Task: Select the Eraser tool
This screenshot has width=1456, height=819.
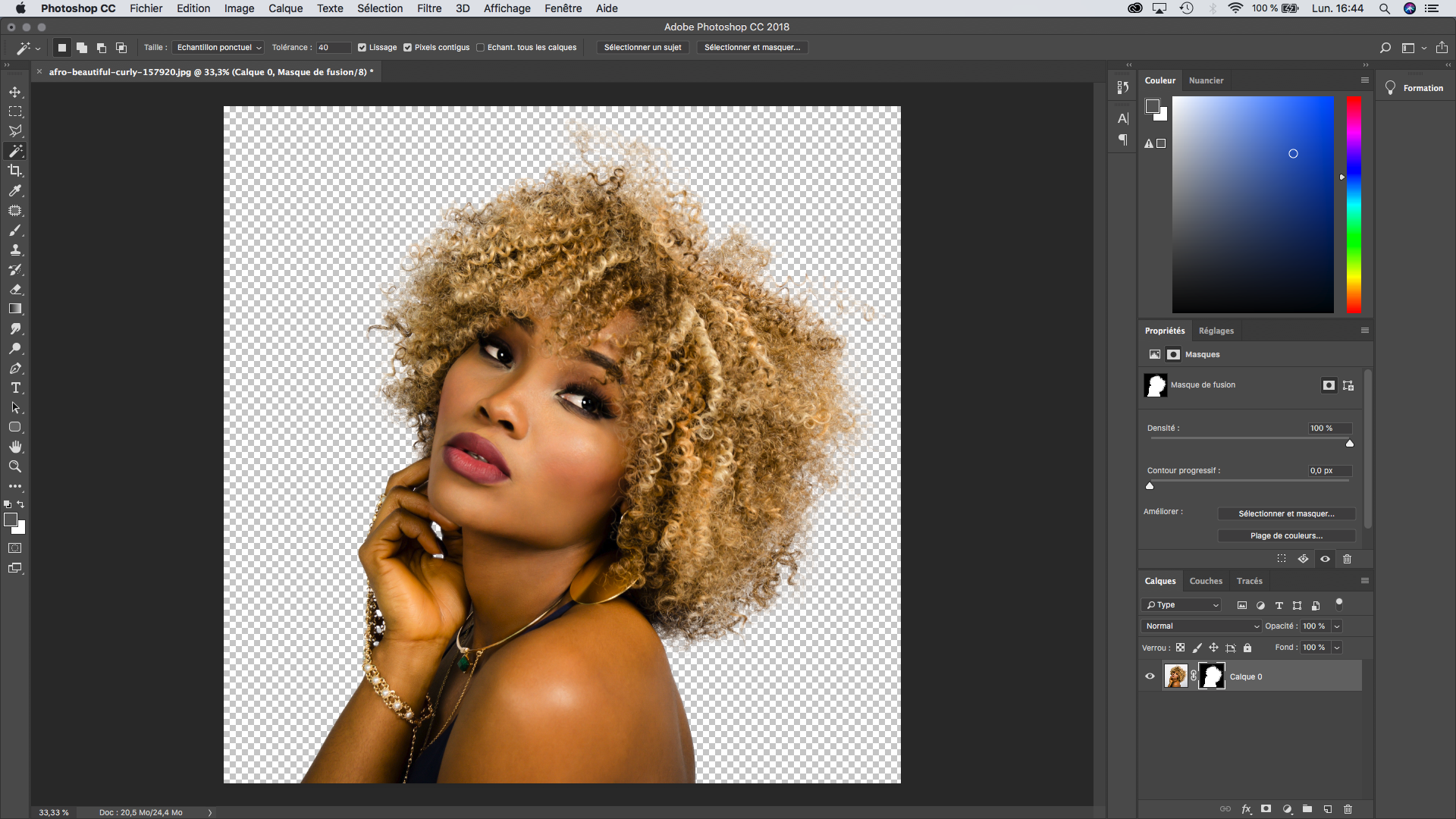Action: (x=15, y=289)
